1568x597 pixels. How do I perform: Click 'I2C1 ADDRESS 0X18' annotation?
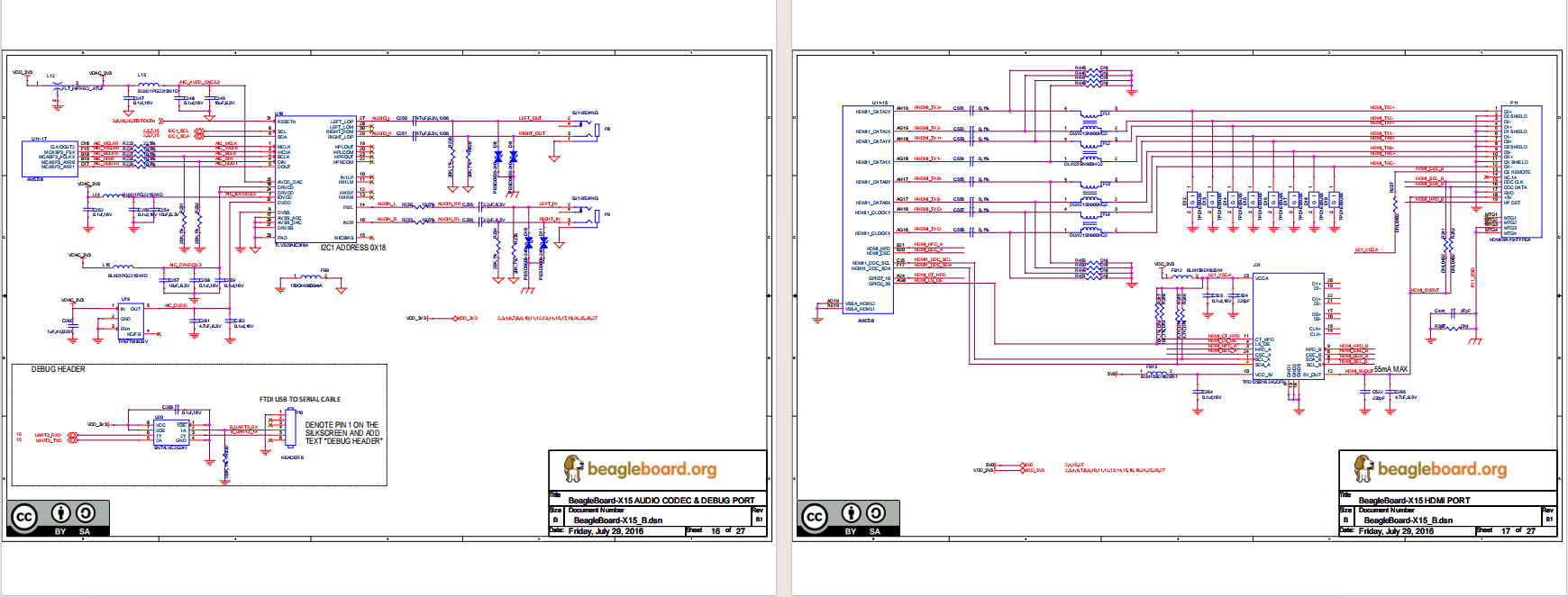point(353,248)
